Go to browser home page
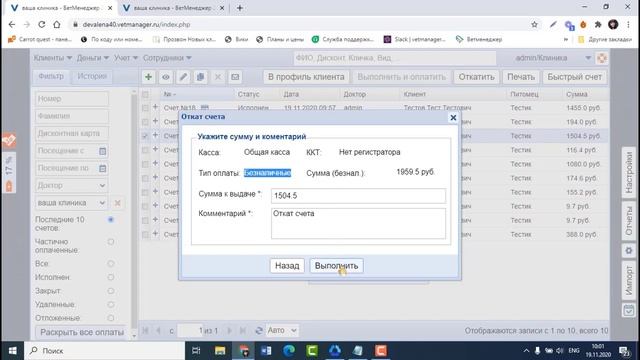Viewport: 640px width, 360px height. (57, 24)
